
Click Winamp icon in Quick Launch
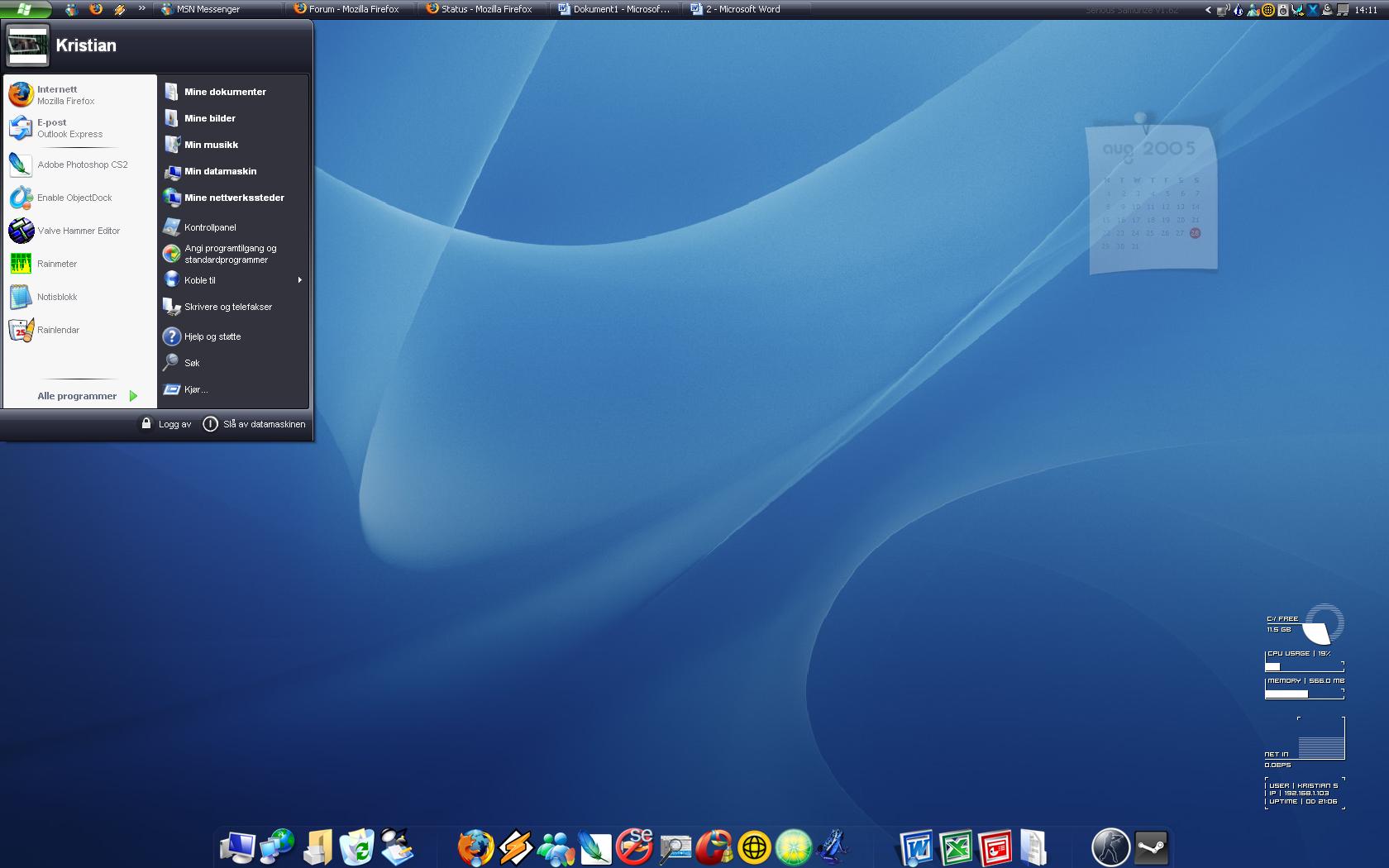coord(120,9)
